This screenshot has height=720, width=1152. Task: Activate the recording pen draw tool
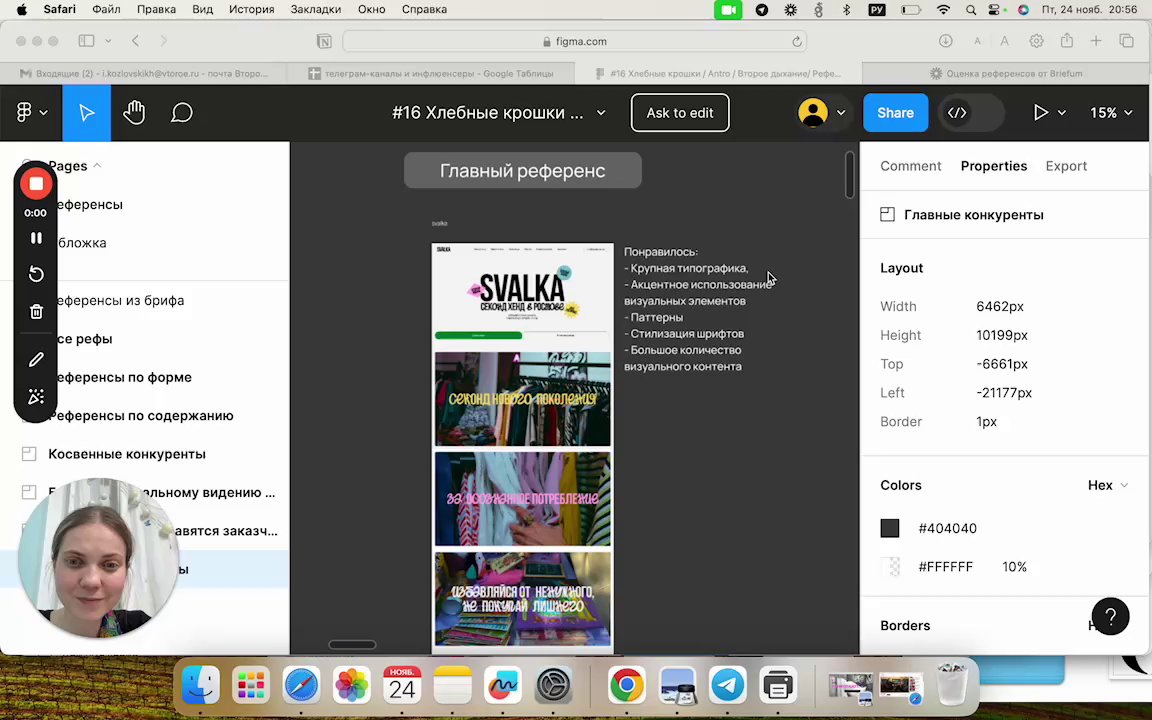click(35, 359)
